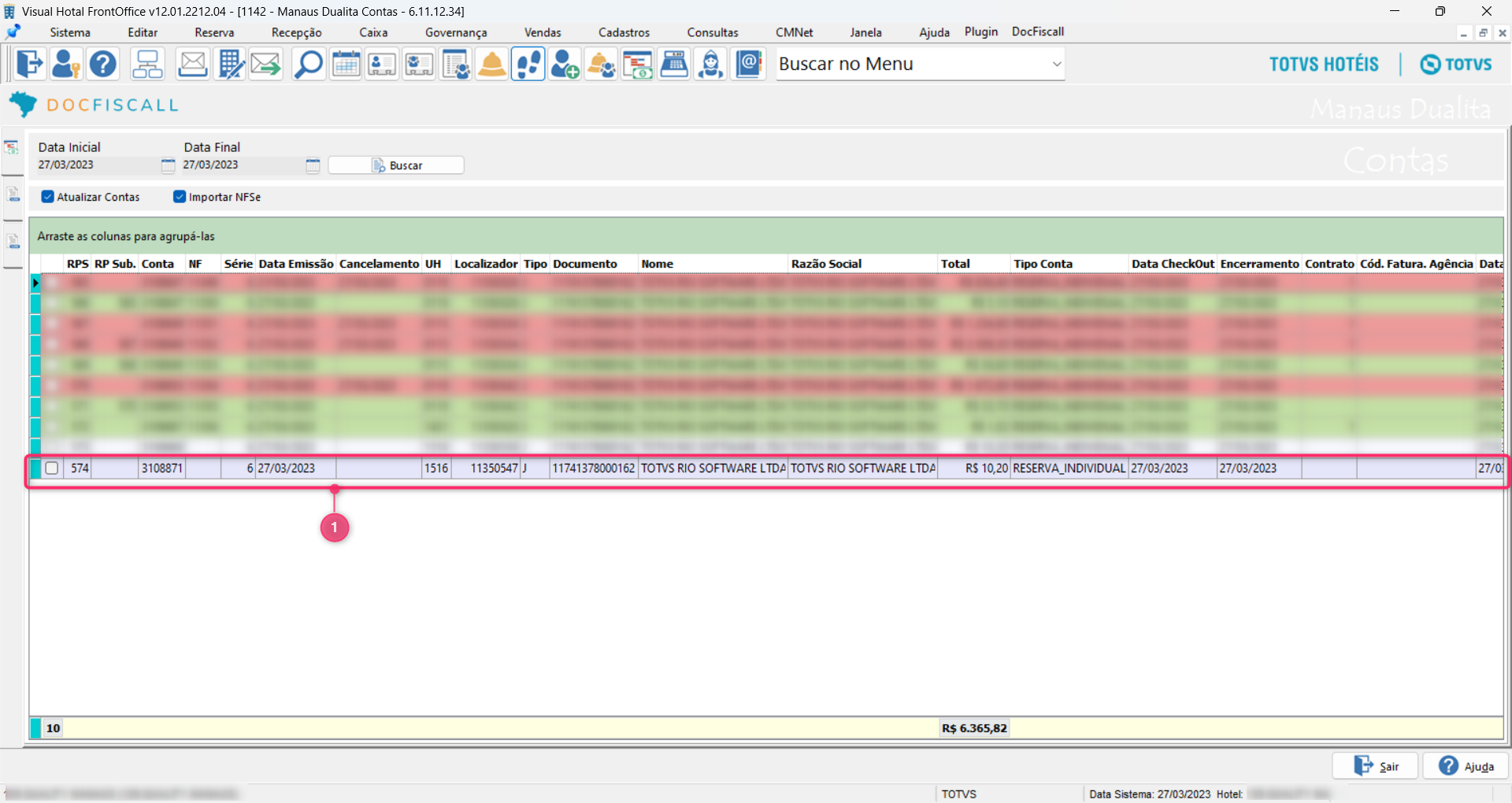Click the envelope inbox tray icon
1512x803 pixels.
click(x=192, y=64)
